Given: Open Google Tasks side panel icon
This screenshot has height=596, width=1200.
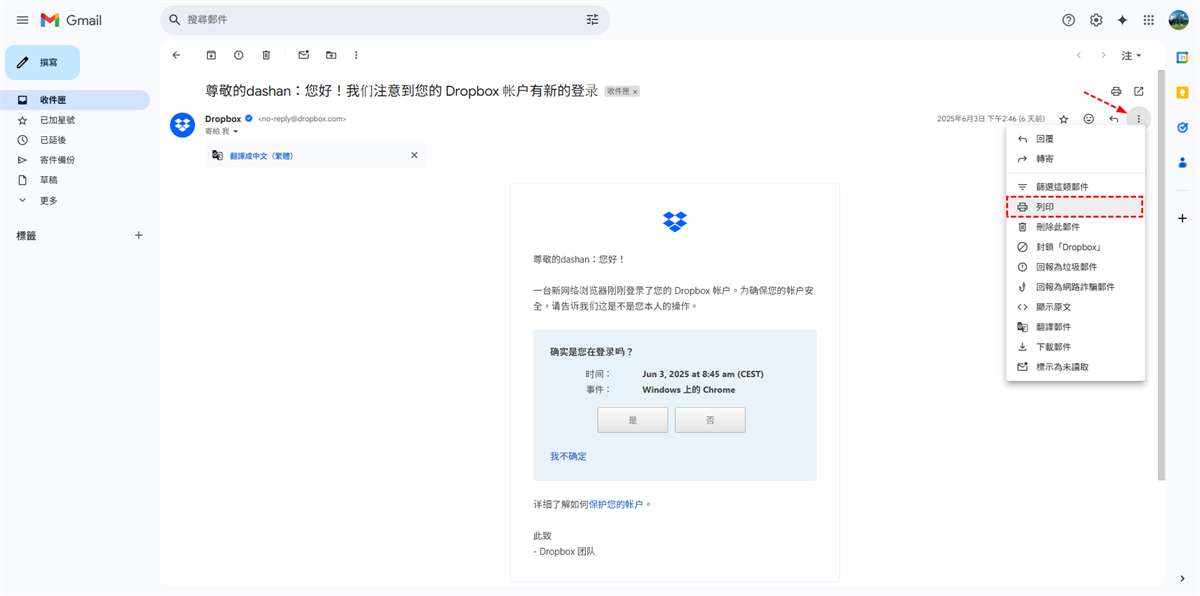Looking at the screenshot, I should tap(1182, 127).
